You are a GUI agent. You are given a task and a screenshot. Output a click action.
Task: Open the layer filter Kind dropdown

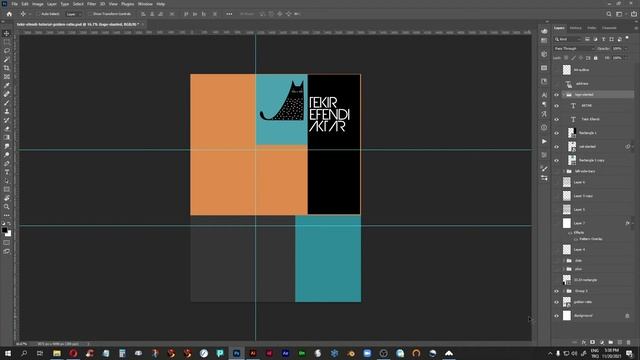click(x=568, y=39)
